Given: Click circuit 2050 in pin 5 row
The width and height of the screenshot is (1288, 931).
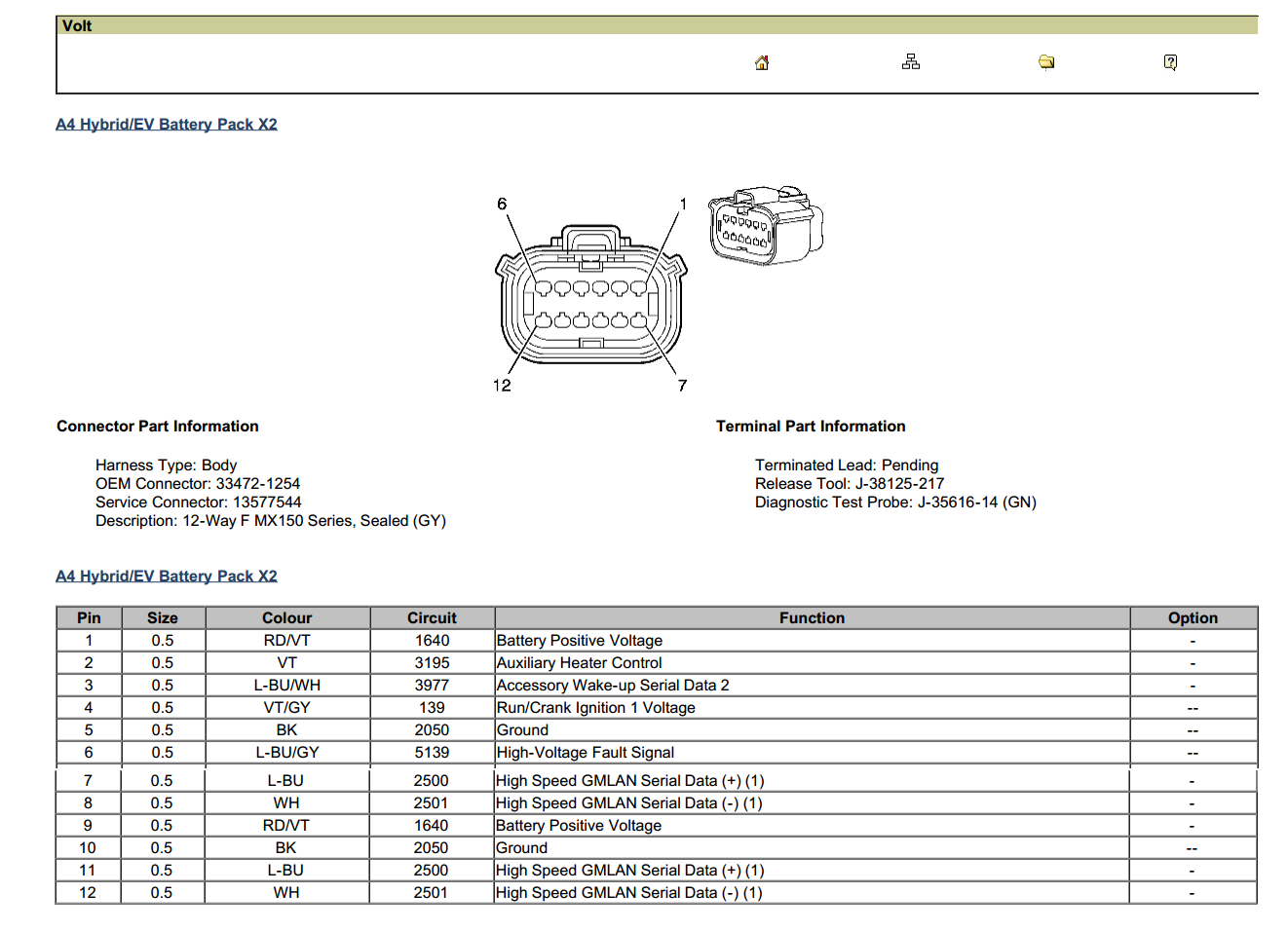Looking at the screenshot, I should 432,729.
